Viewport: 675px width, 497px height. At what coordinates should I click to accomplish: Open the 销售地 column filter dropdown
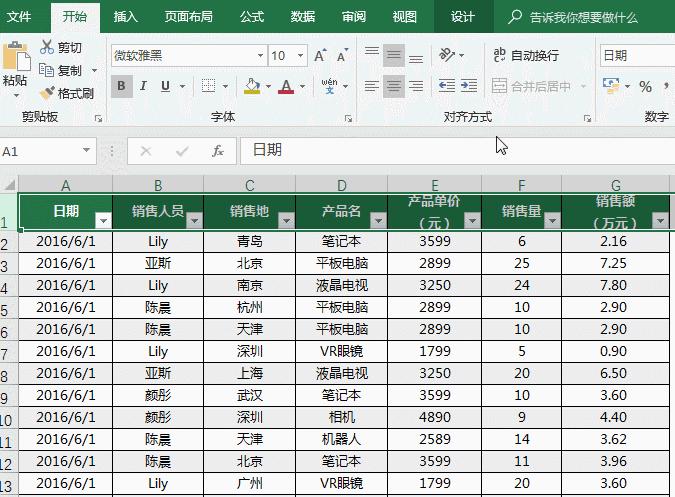286,221
